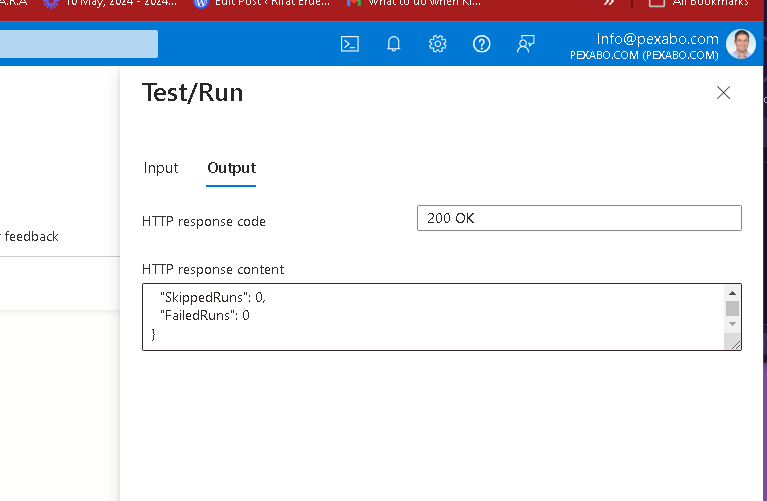Open the 10 May, 2024 bookmark

[x=110, y=3]
